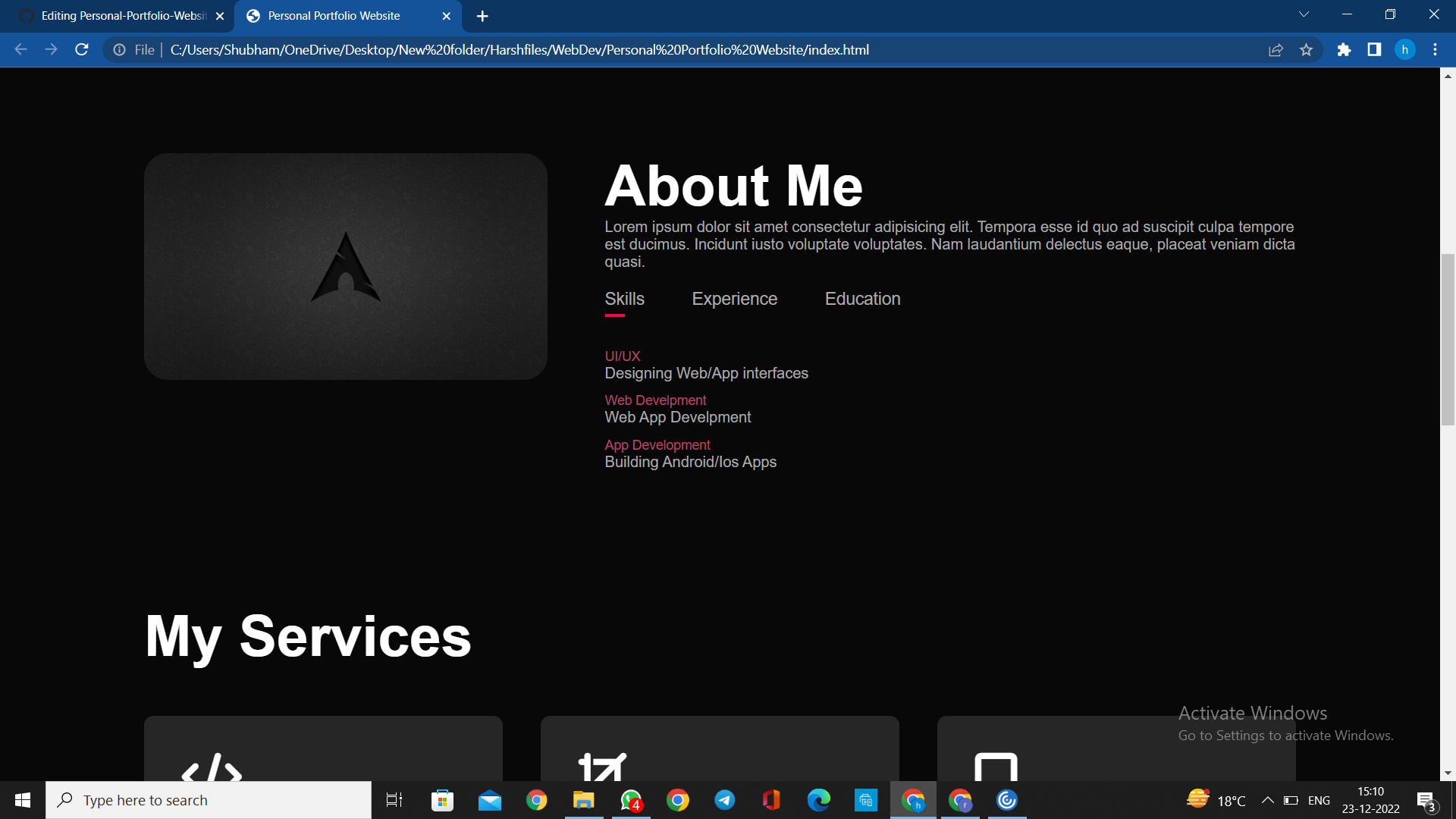Click the Windows taskbar search box

click(x=209, y=800)
